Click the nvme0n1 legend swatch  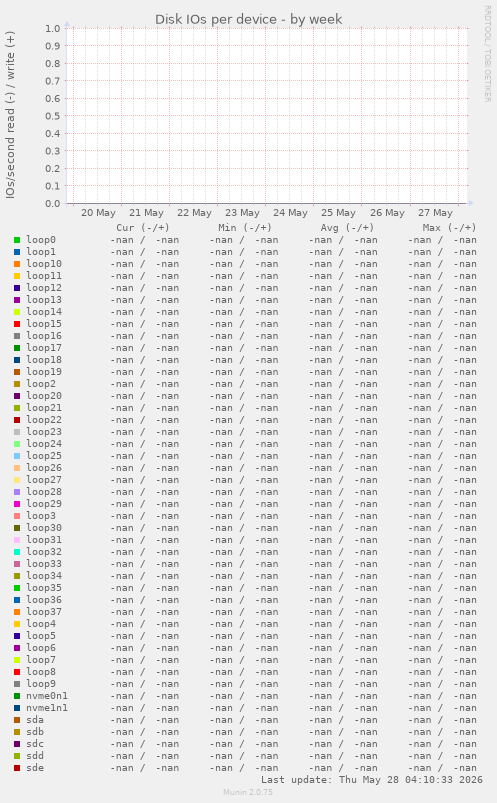17,696
